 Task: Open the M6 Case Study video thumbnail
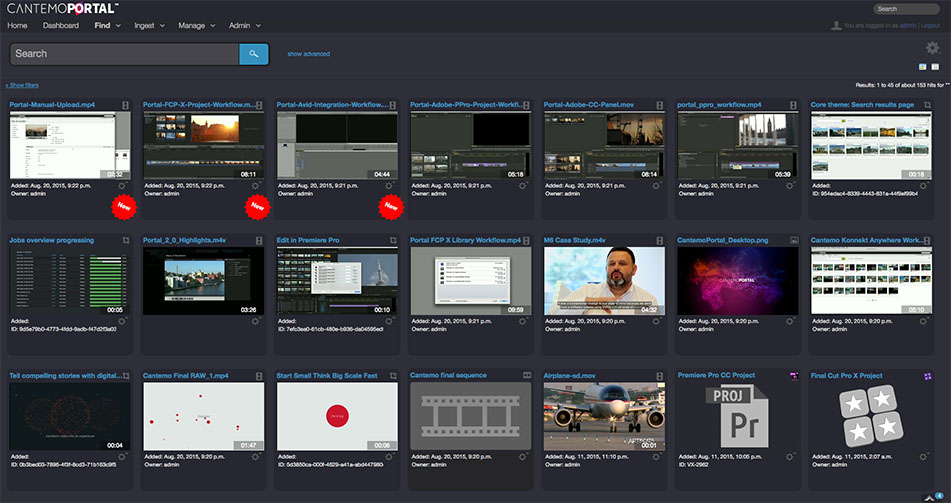pos(604,281)
